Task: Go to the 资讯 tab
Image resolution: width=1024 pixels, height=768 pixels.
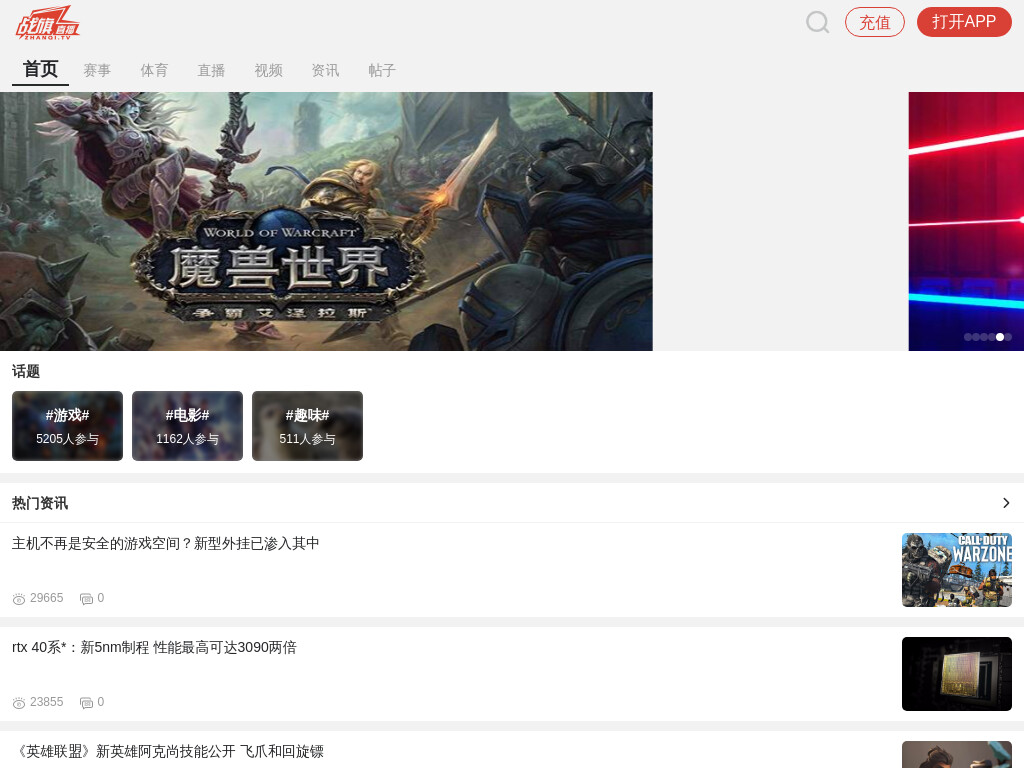Action: [325, 70]
